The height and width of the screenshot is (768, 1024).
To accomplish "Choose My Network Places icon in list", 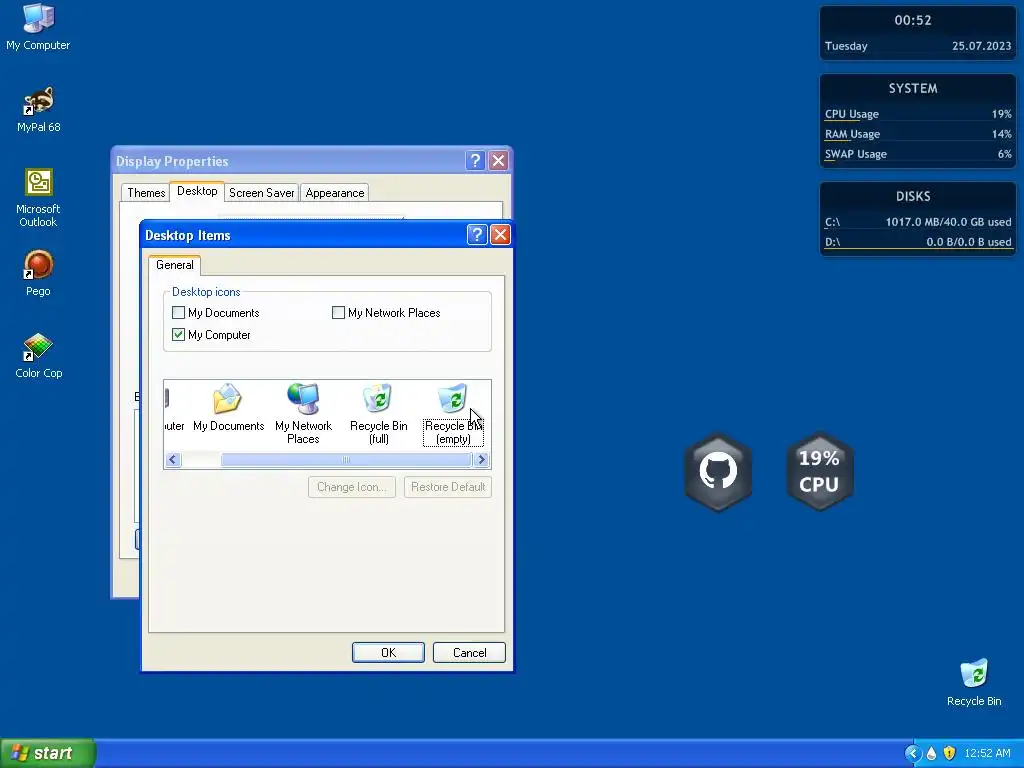I will point(303,414).
